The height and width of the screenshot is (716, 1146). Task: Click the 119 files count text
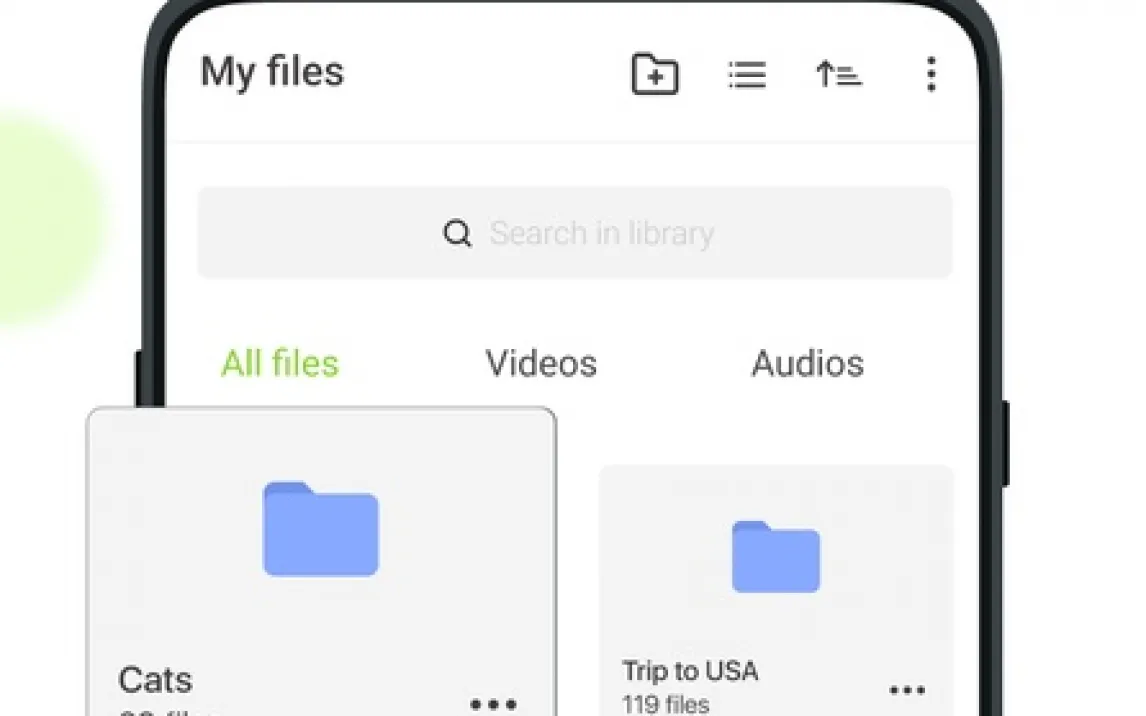click(x=665, y=704)
